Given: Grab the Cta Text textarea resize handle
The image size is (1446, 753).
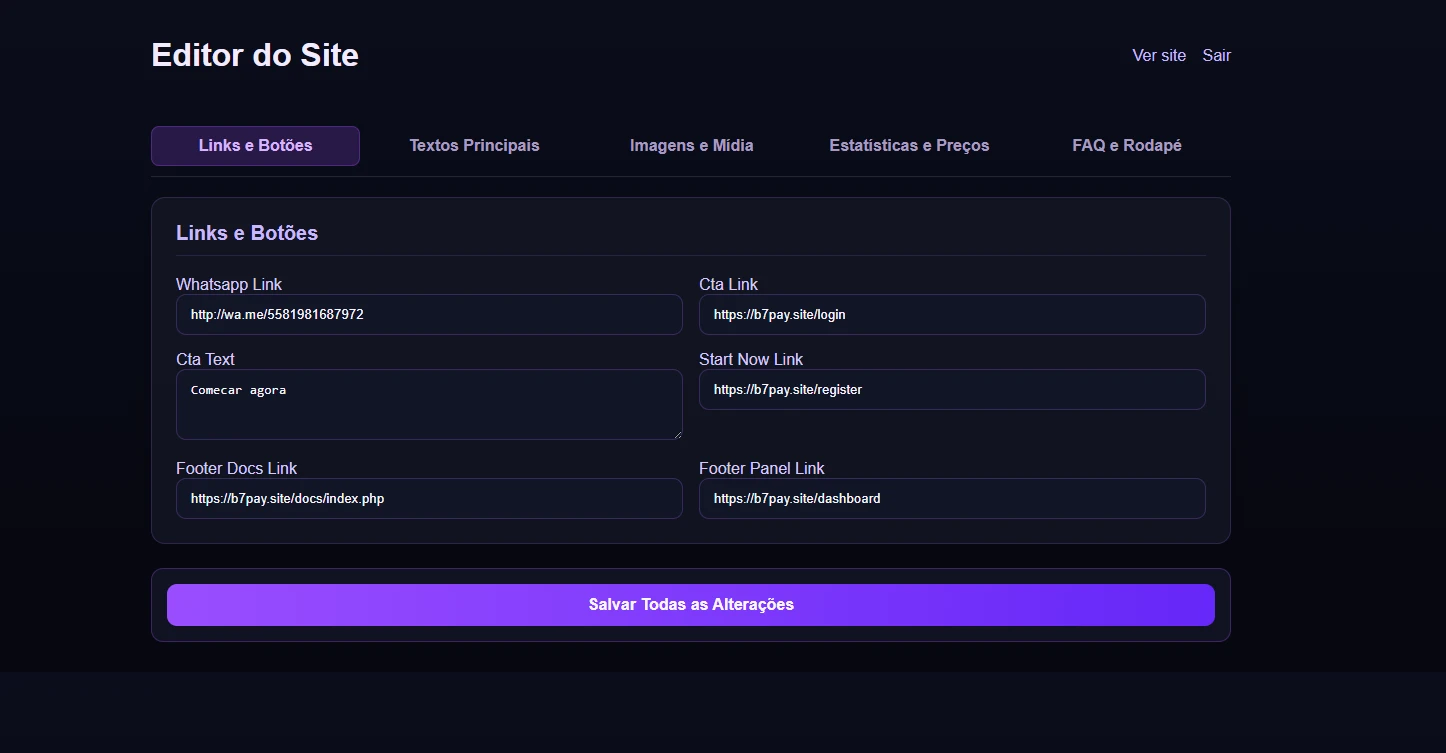Looking at the screenshot, I should [677, 434].
